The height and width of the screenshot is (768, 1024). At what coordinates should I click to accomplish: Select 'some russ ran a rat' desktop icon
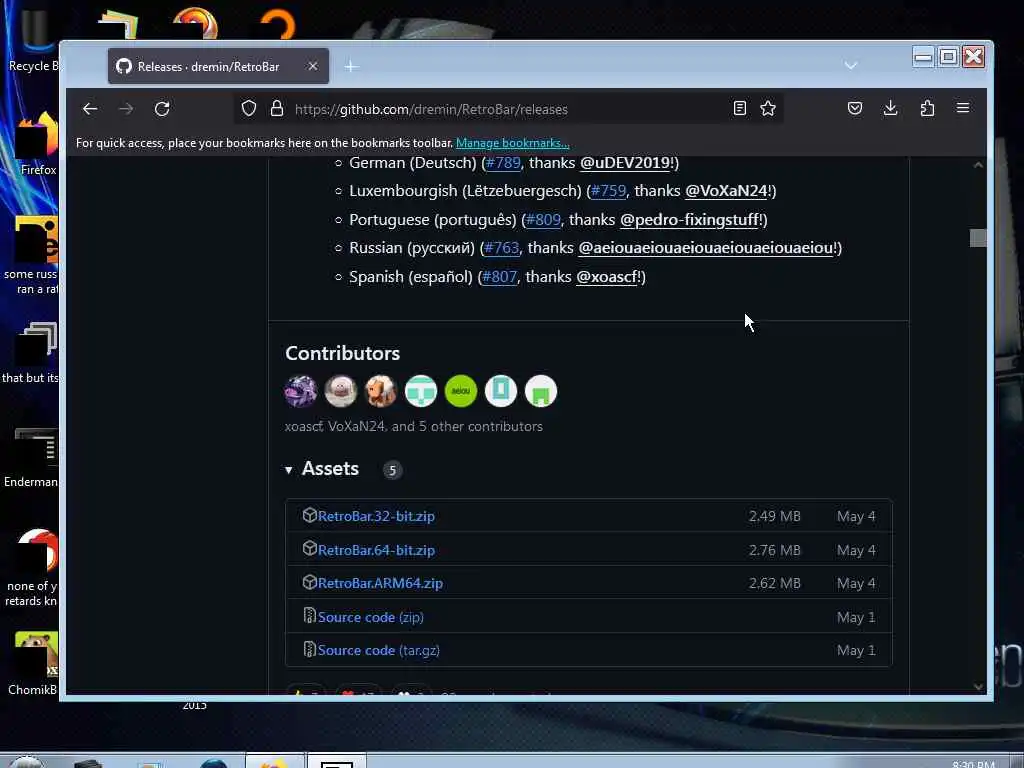(x=33, y=256)
